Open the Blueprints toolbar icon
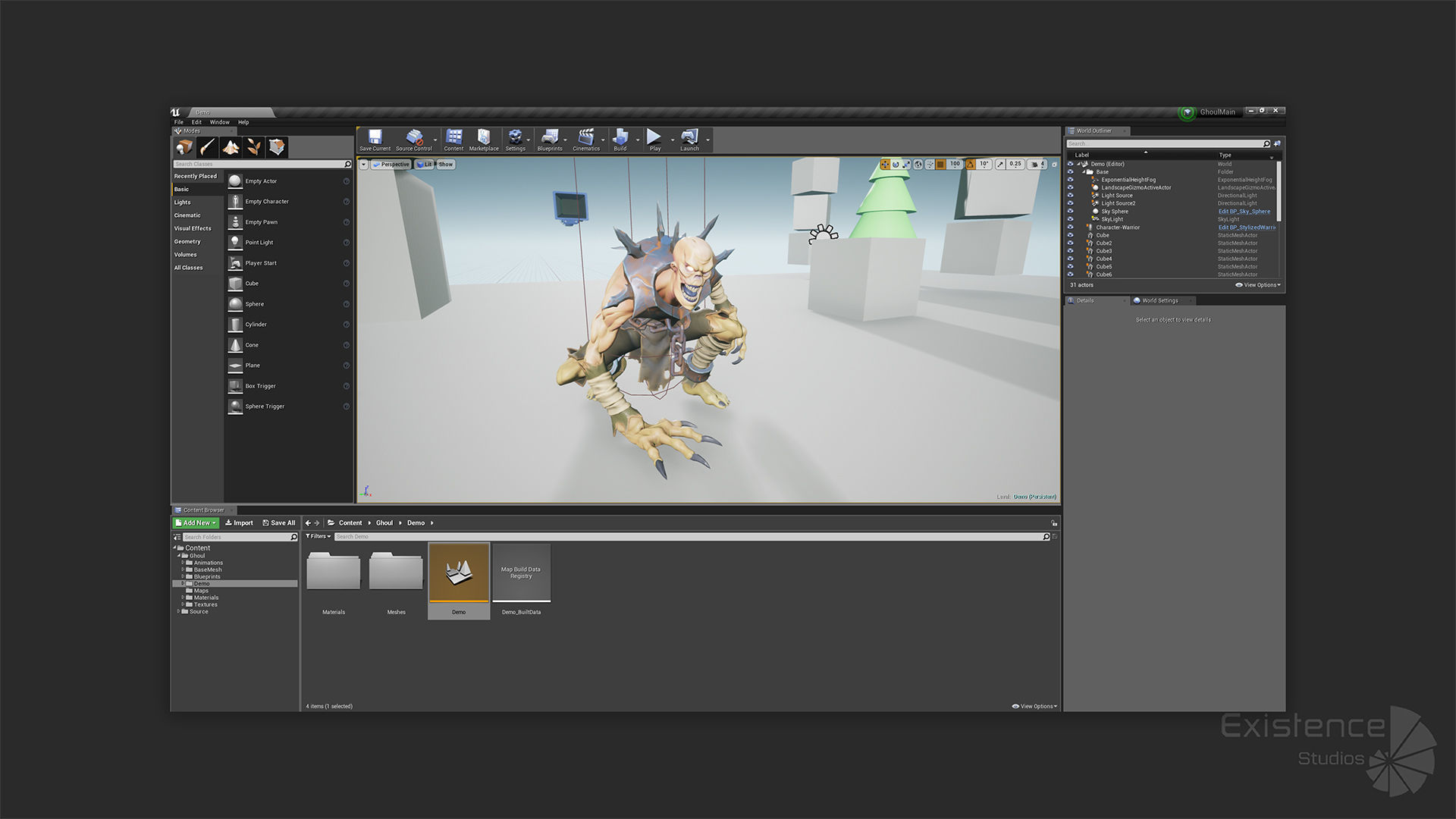The height and width of the screenshot is (819, 1456). [550, 140]
